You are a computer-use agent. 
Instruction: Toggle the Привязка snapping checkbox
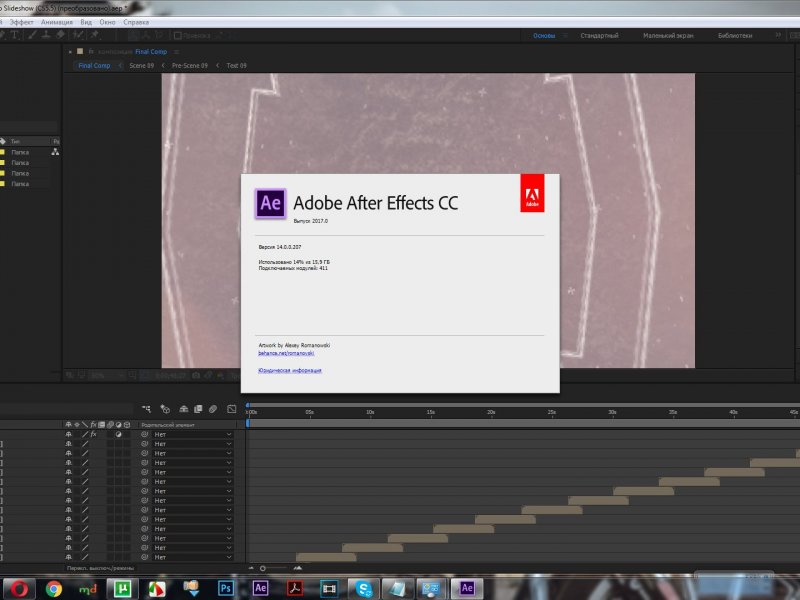point(178,35)
